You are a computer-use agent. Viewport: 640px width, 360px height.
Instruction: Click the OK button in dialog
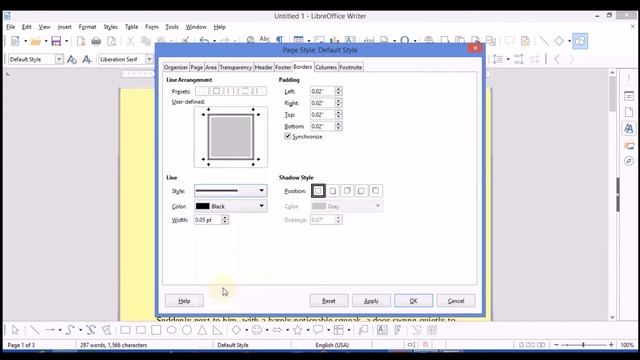pyautogui.click(x=413, y=301)
